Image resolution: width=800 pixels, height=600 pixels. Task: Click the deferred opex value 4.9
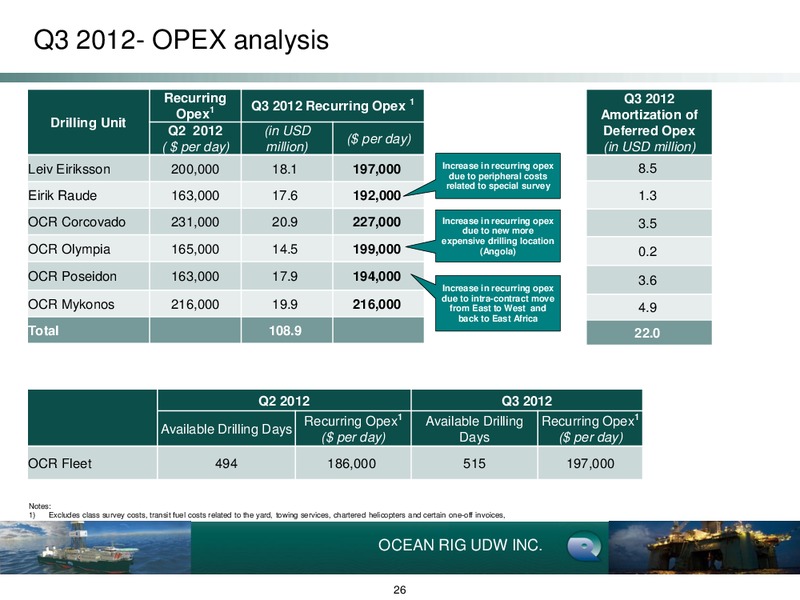point(647,308)
